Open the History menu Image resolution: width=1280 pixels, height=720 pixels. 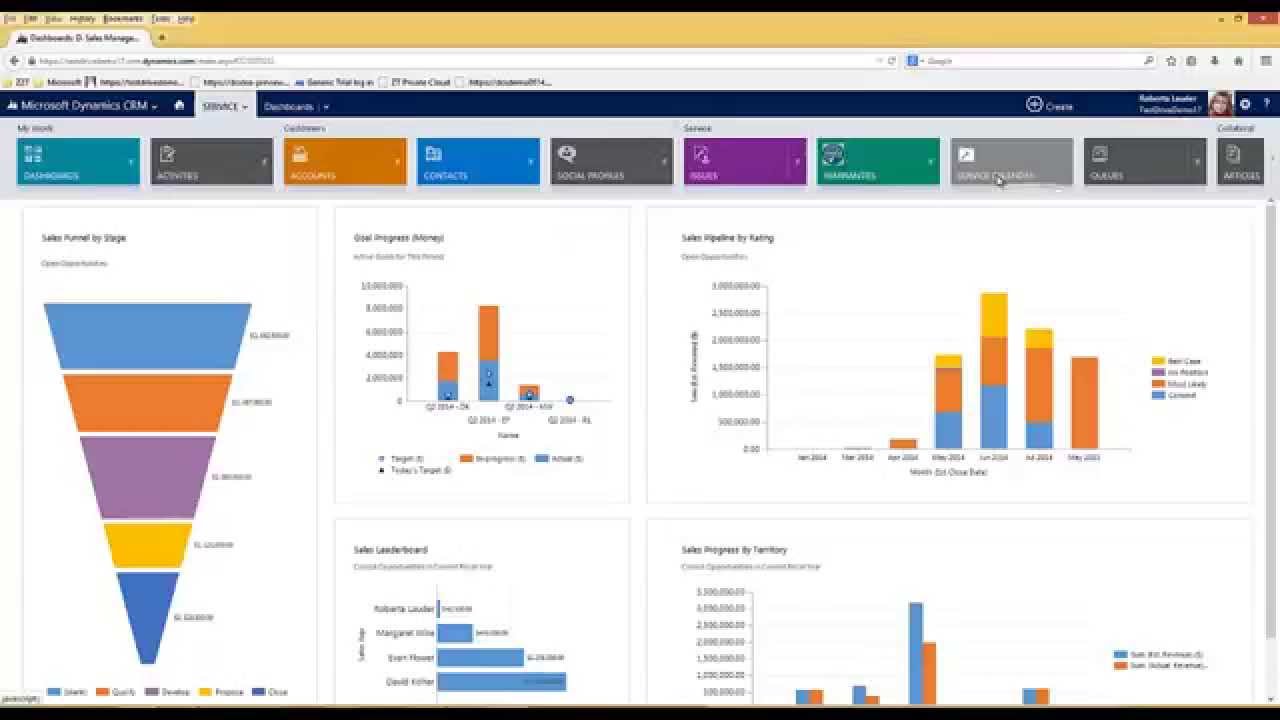(x=83, y=19)
